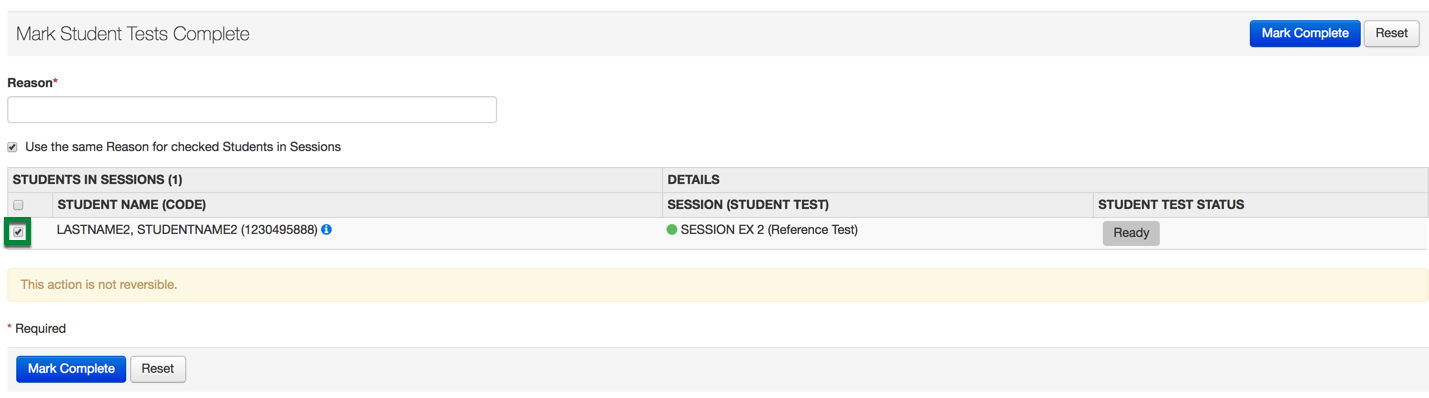Click the STUDENTS IN SESSIONS (1) header
This screenshot has width=1429, height=398.
(x=98, y=180)
